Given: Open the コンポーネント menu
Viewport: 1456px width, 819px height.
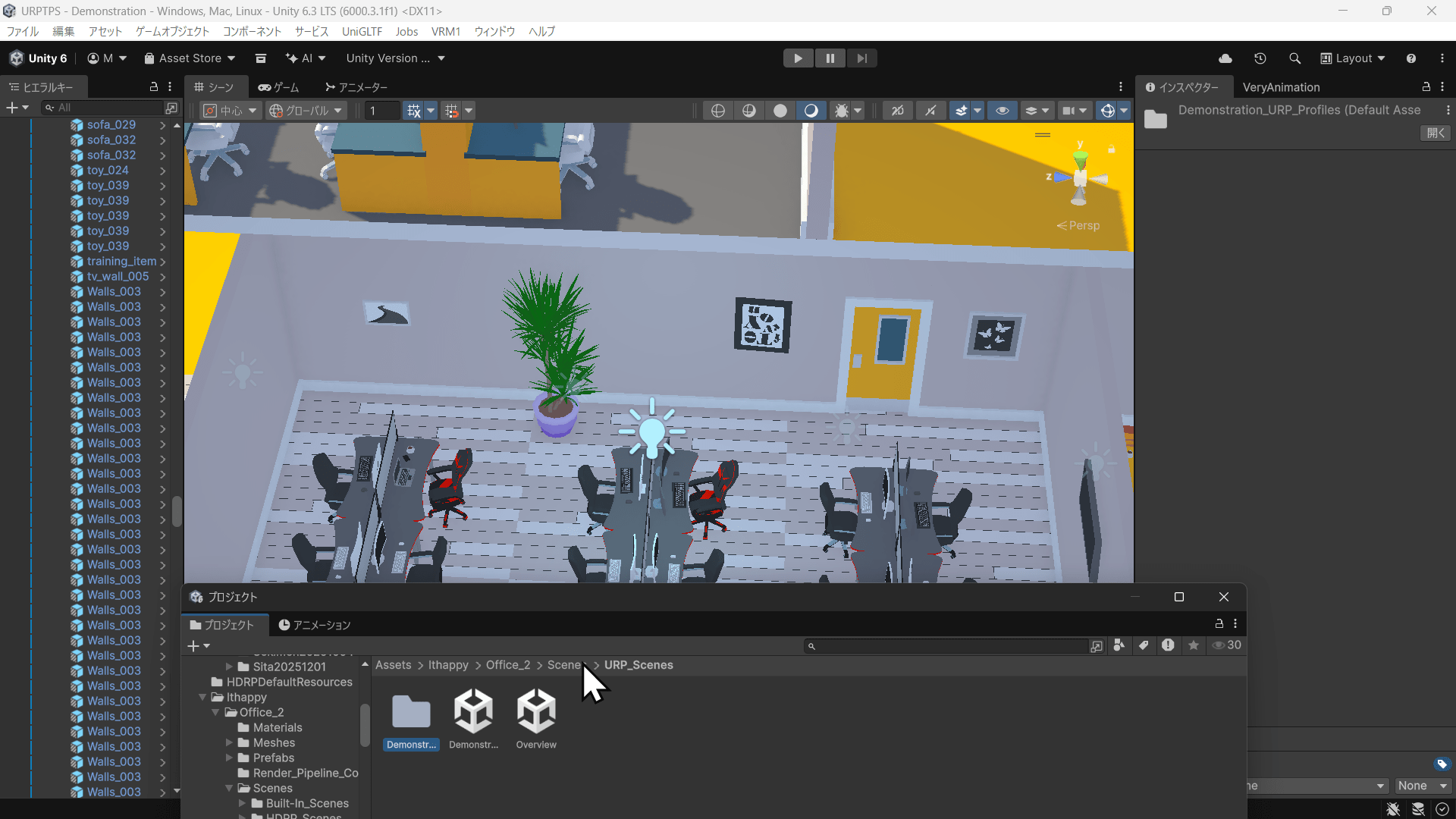Looking at the screenshot, I should click(x=252, y=31).
